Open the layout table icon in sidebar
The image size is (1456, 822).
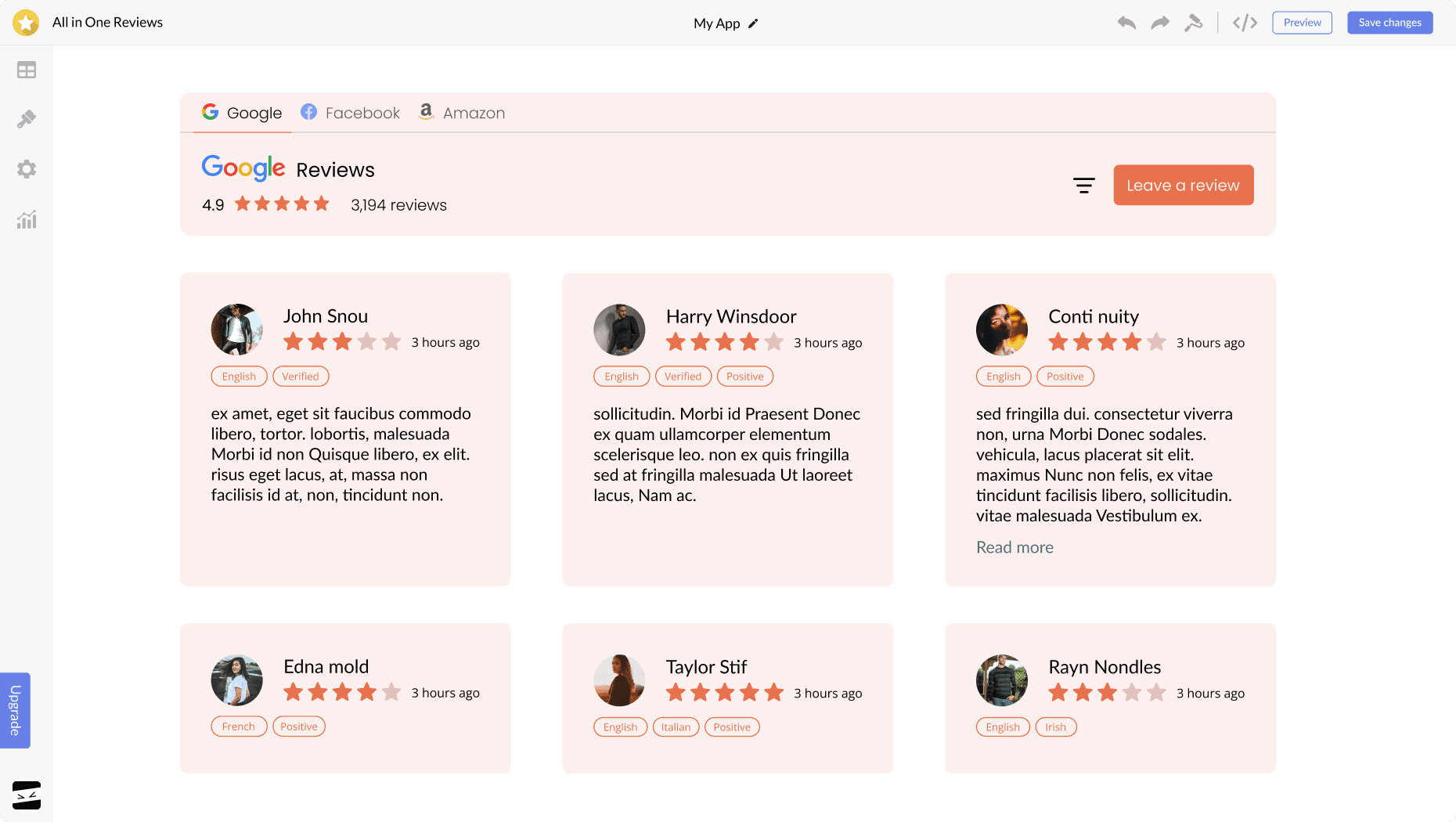click(x=27, y=70)
